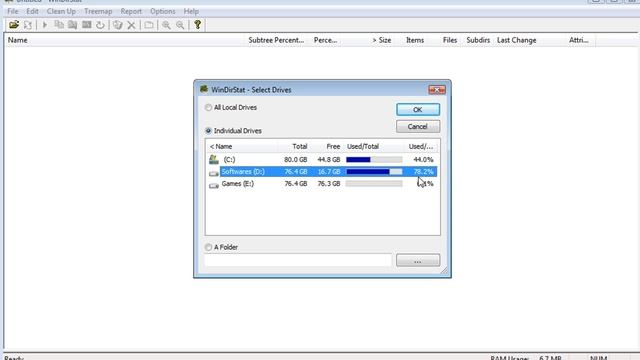Open the Options menu
This screenshot has height=360, width=640.
coord(162,11)
